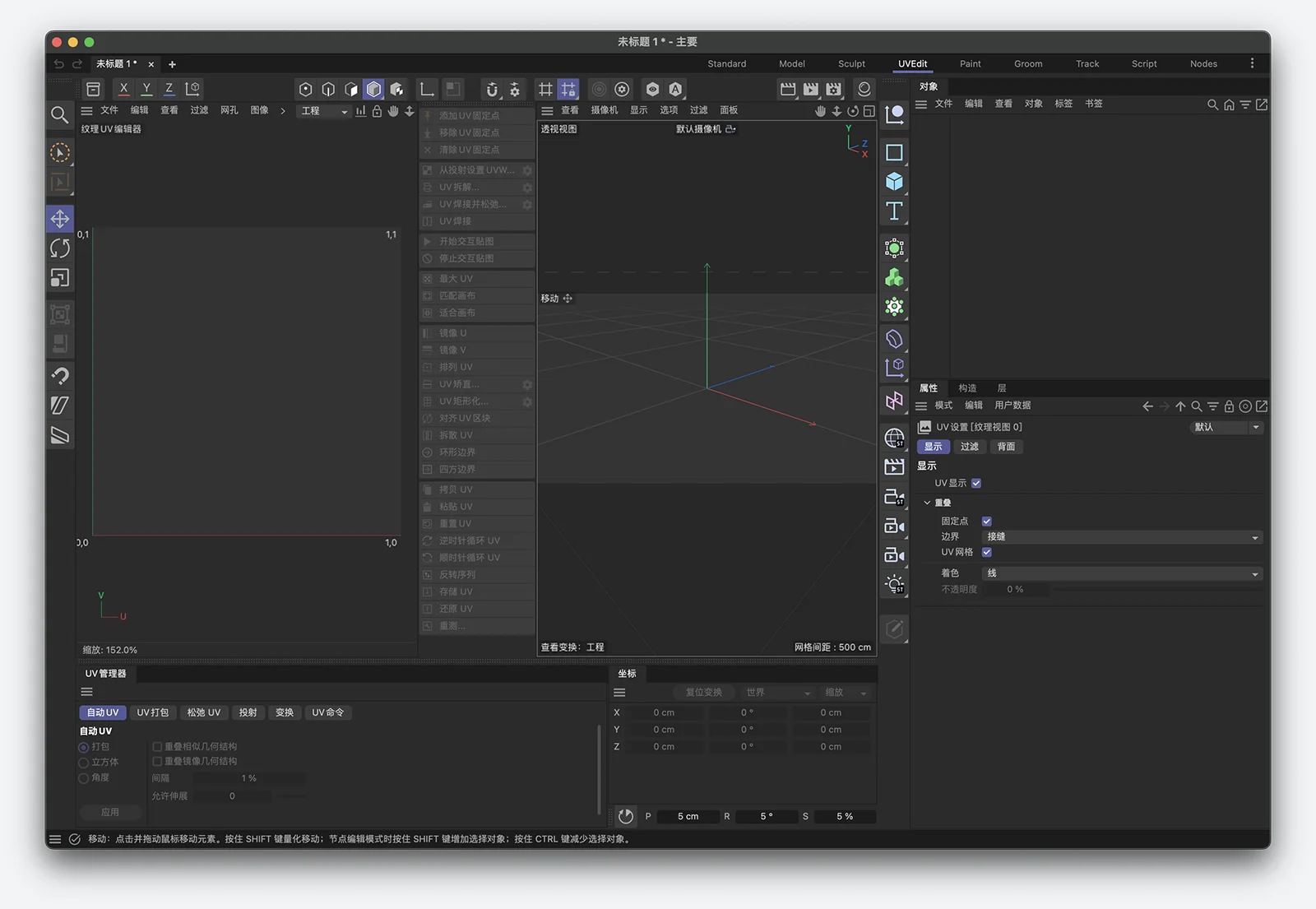Viewport: 1316px width, 909px height.
Task: Click 应用 button in UV manager
Action: pyautogui.click(x=110, y=813)
